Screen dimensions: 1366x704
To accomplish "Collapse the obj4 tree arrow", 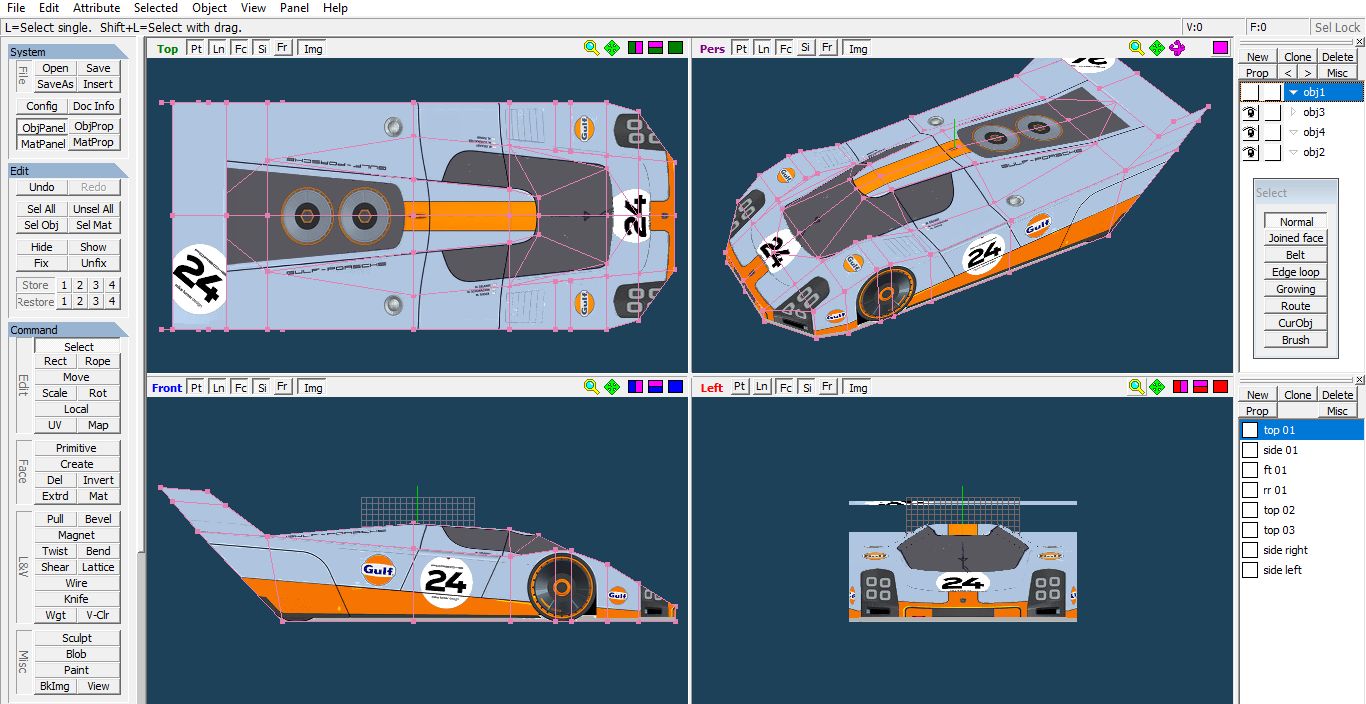I will (x=1293, y=132).
